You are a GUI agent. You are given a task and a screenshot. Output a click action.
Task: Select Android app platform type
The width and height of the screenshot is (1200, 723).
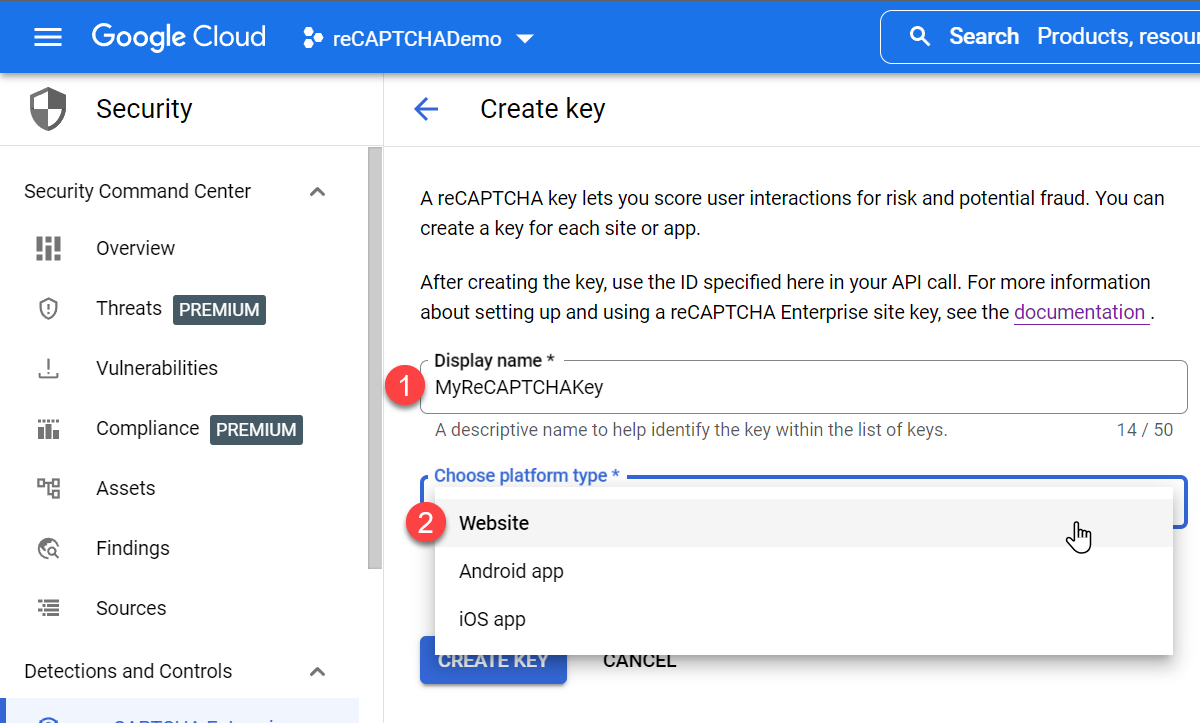click(803, 571)
